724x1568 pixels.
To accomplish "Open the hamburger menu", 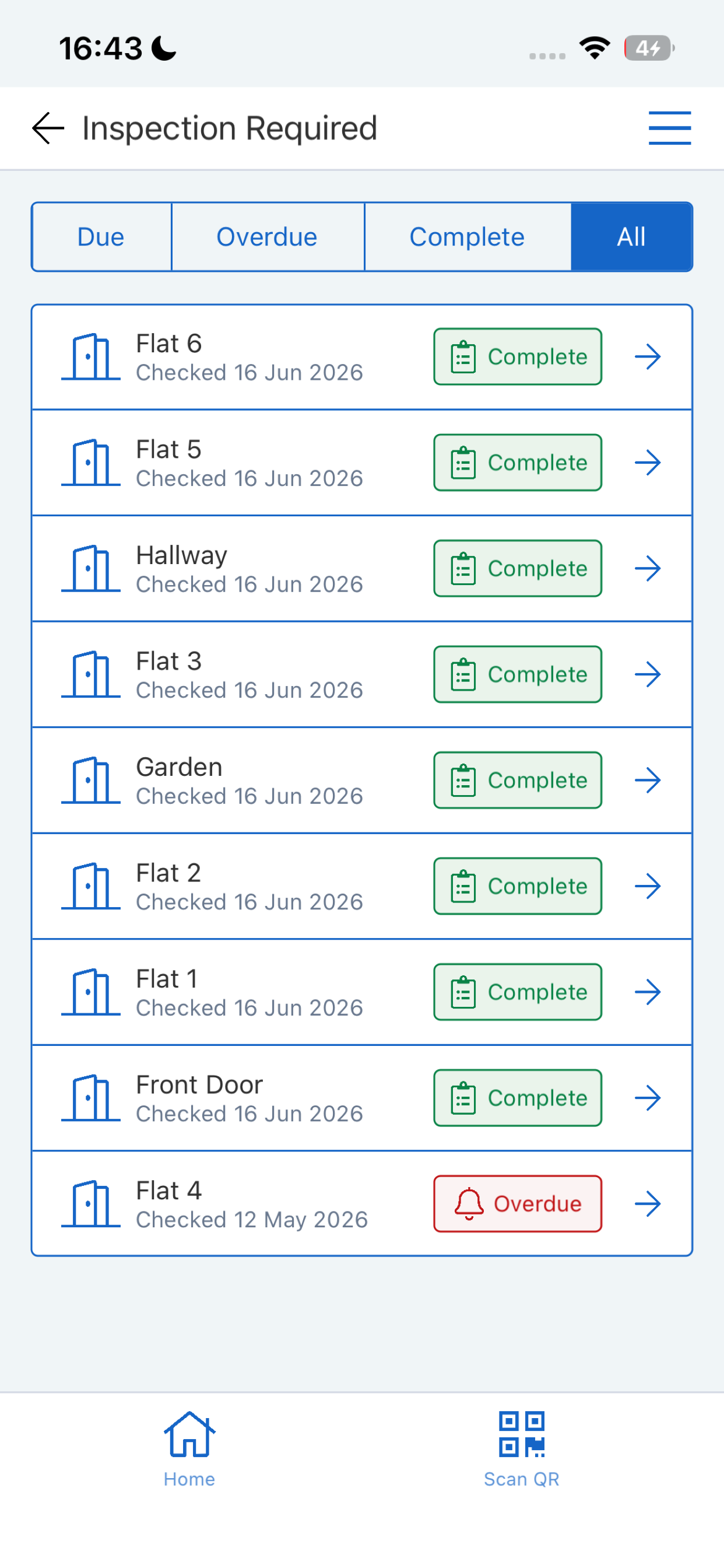I will tap(669, 128).
